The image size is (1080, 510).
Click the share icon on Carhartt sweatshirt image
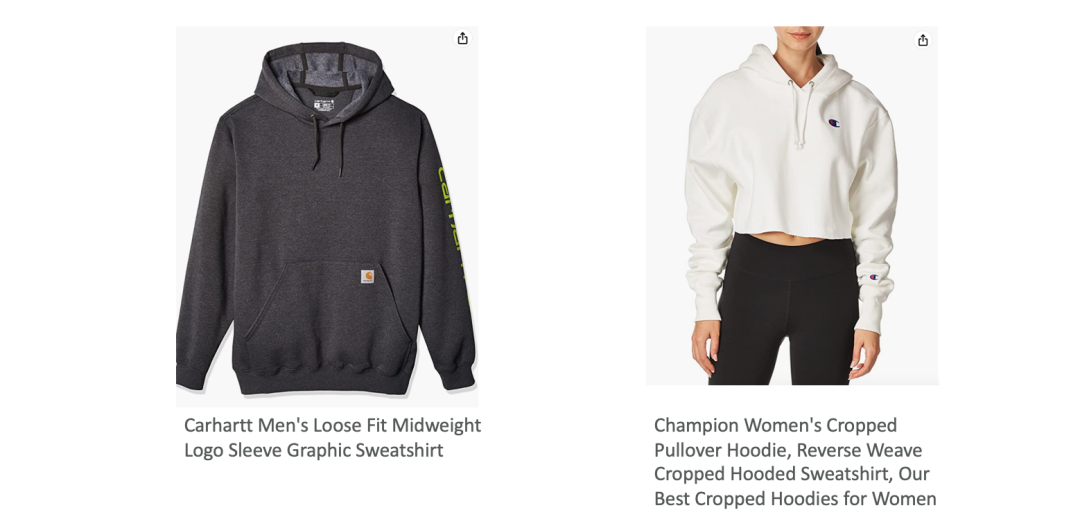(463, 39)
